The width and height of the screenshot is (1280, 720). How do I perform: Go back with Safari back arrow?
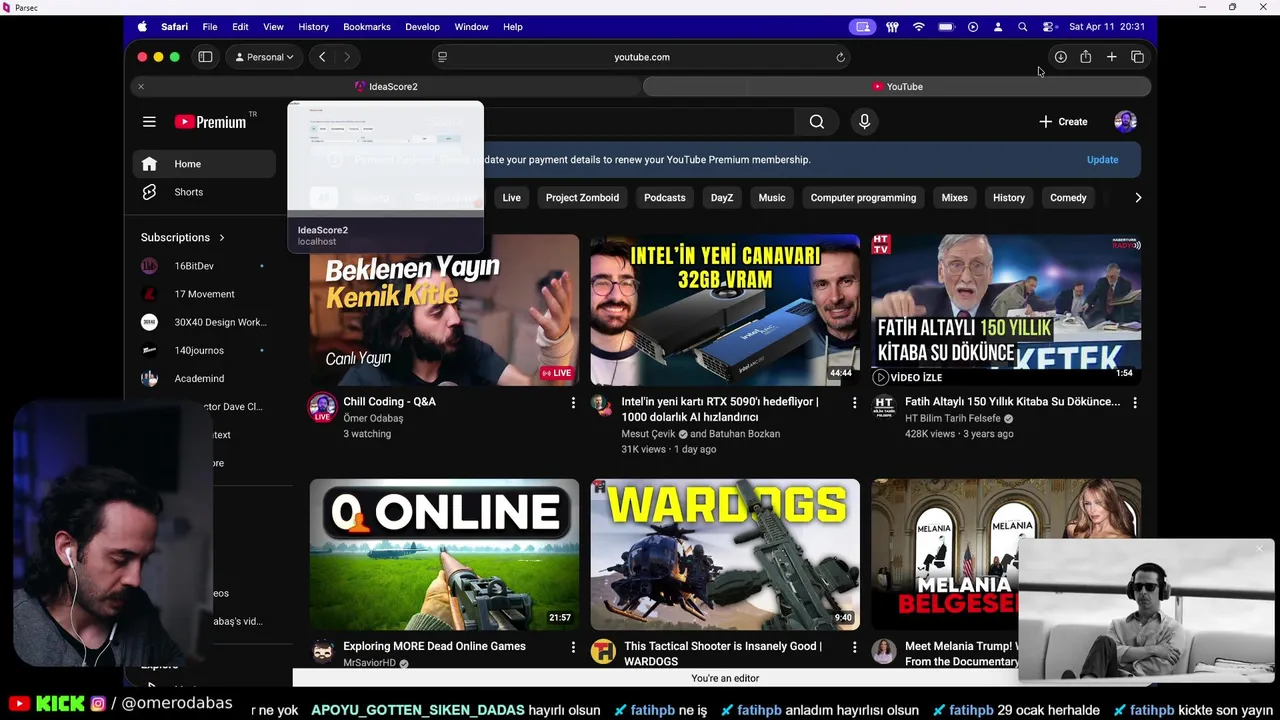point(322,57)
